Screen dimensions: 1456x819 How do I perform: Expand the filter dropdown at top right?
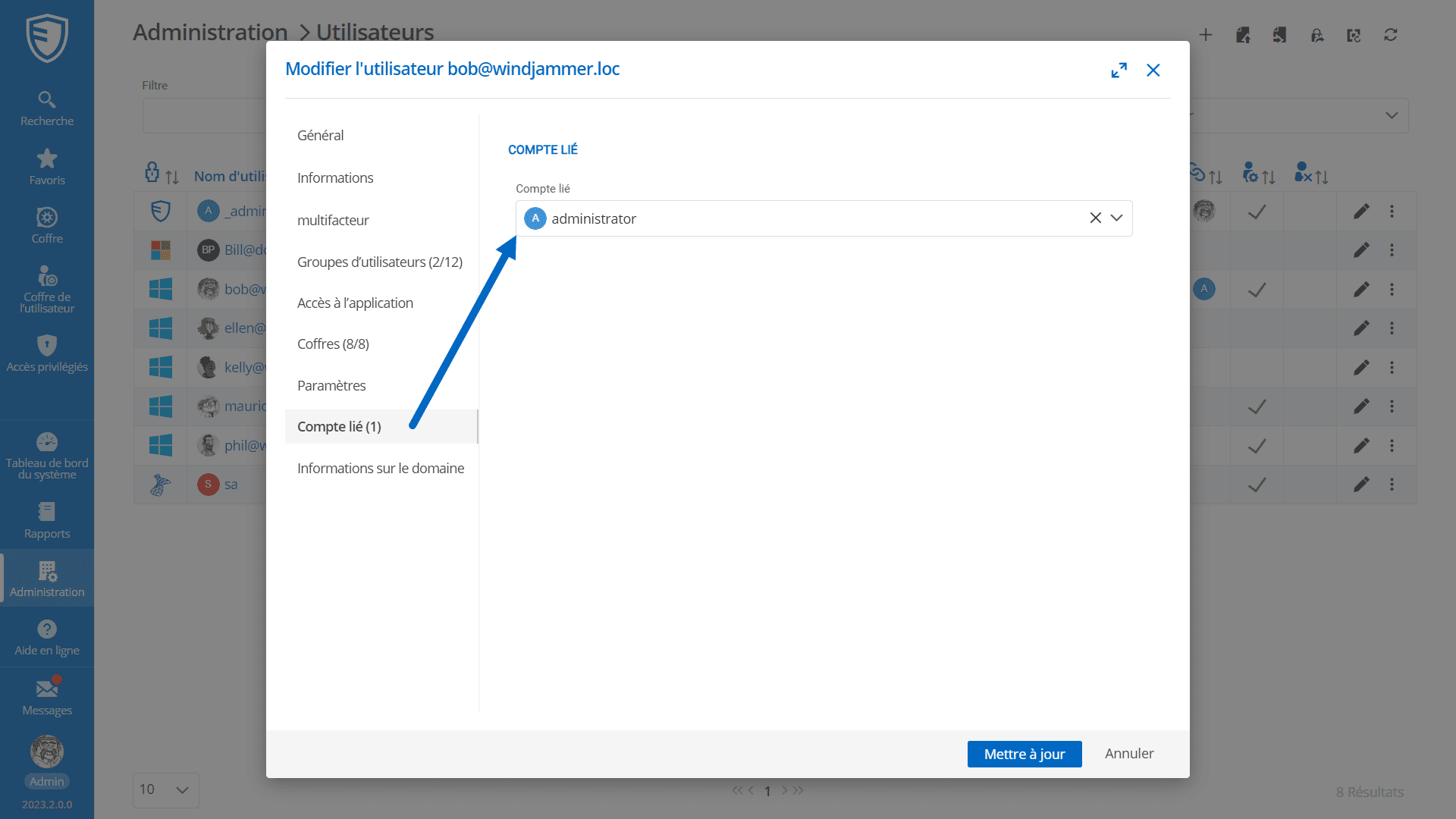1391,115
